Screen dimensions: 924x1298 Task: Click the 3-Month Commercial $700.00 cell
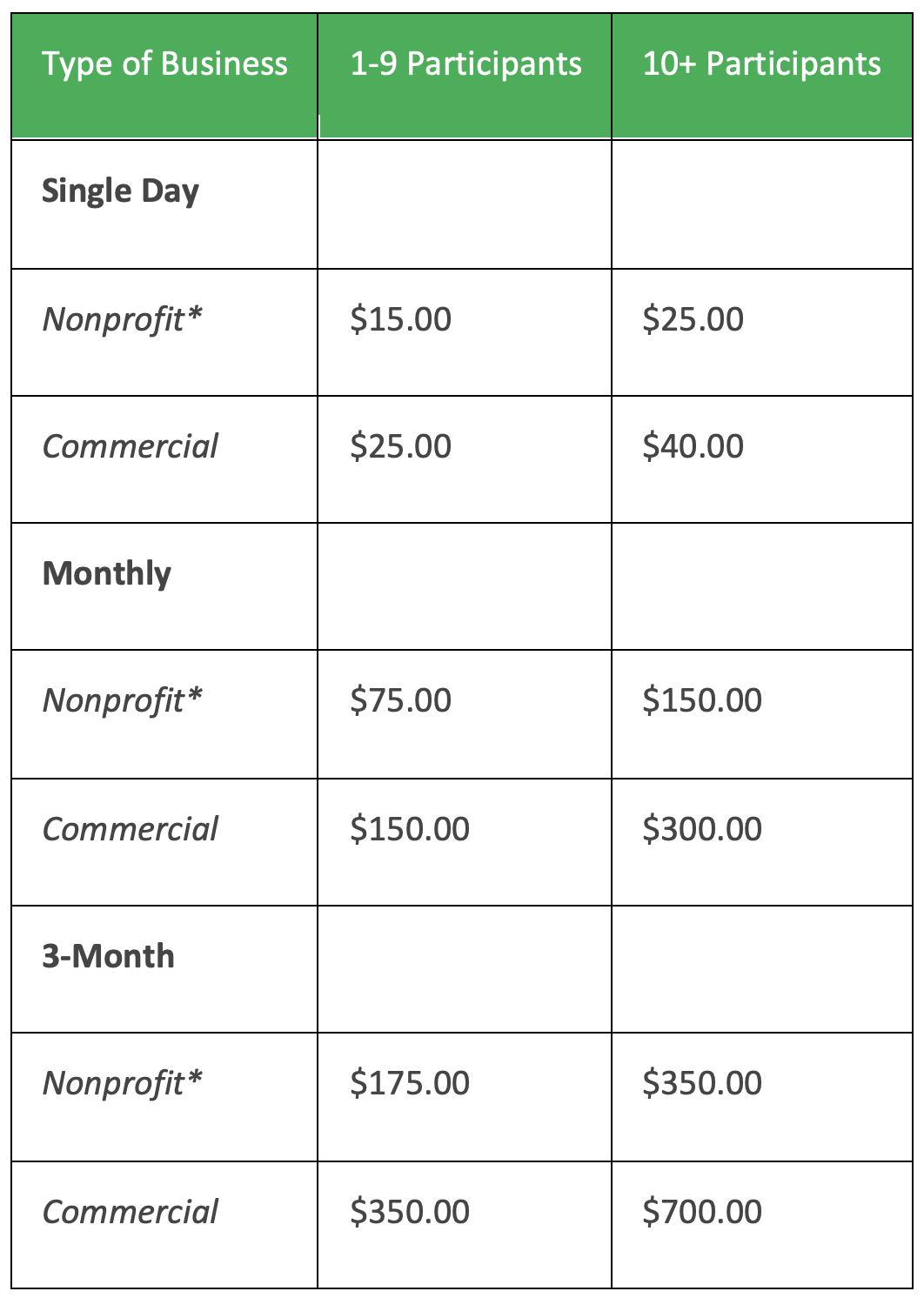click(x=701, y=1212)
